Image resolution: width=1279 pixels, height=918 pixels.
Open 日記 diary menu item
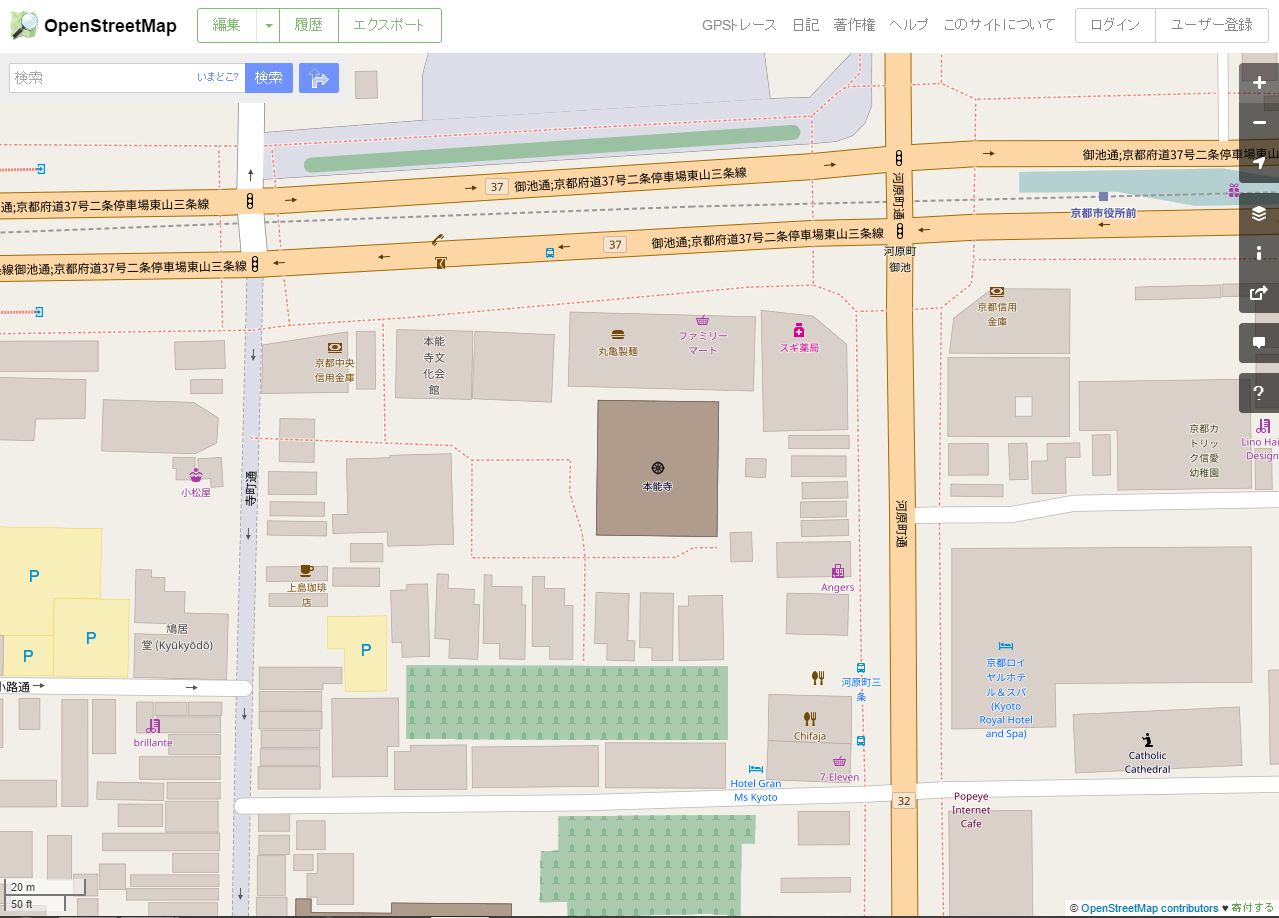[x=805, y=25]
